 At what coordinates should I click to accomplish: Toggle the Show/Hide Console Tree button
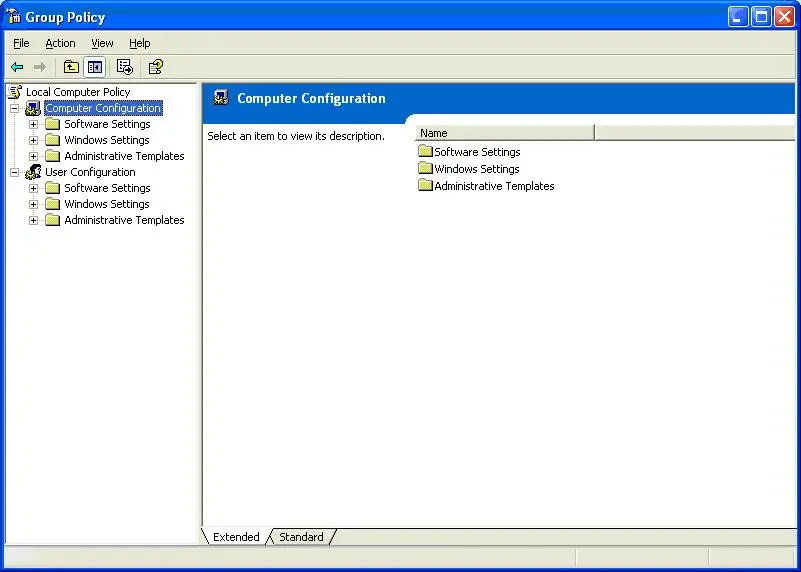tap(94, 67)
